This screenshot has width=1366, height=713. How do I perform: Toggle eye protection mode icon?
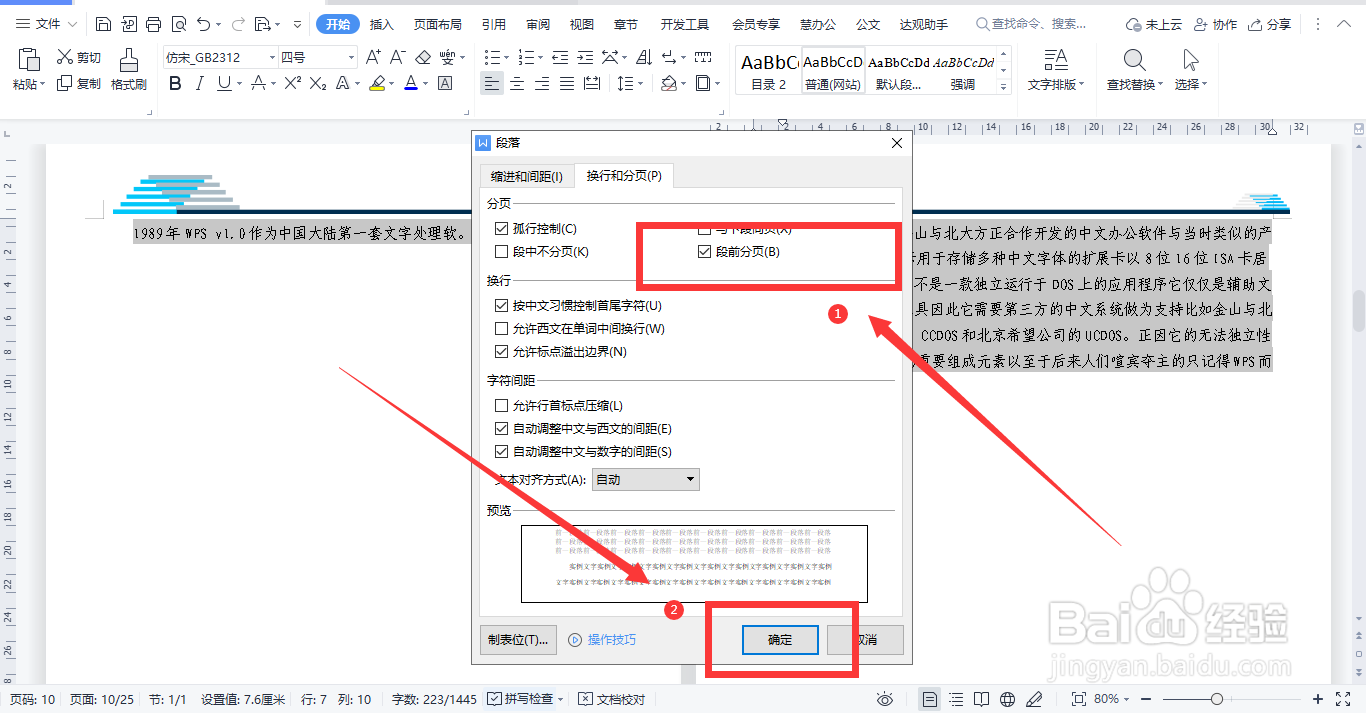tap(884, 699)
